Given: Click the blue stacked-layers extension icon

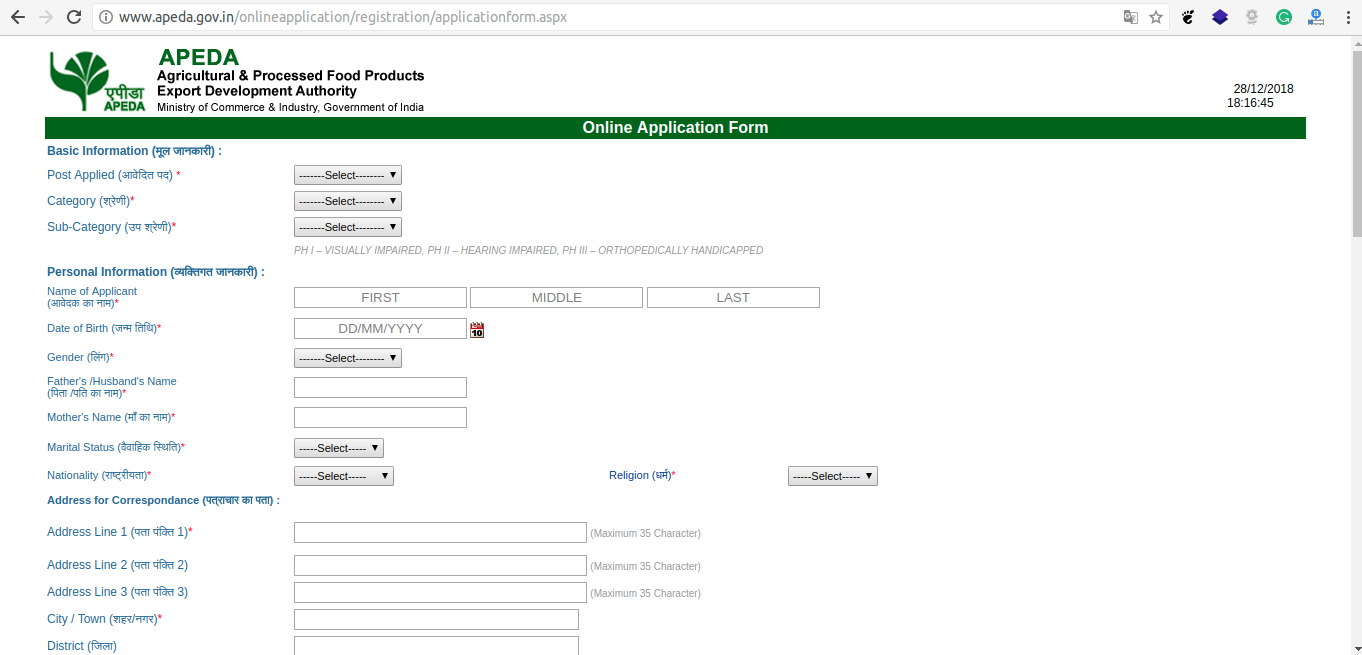Looking at the screenshot, I should tap(1219, 17).
